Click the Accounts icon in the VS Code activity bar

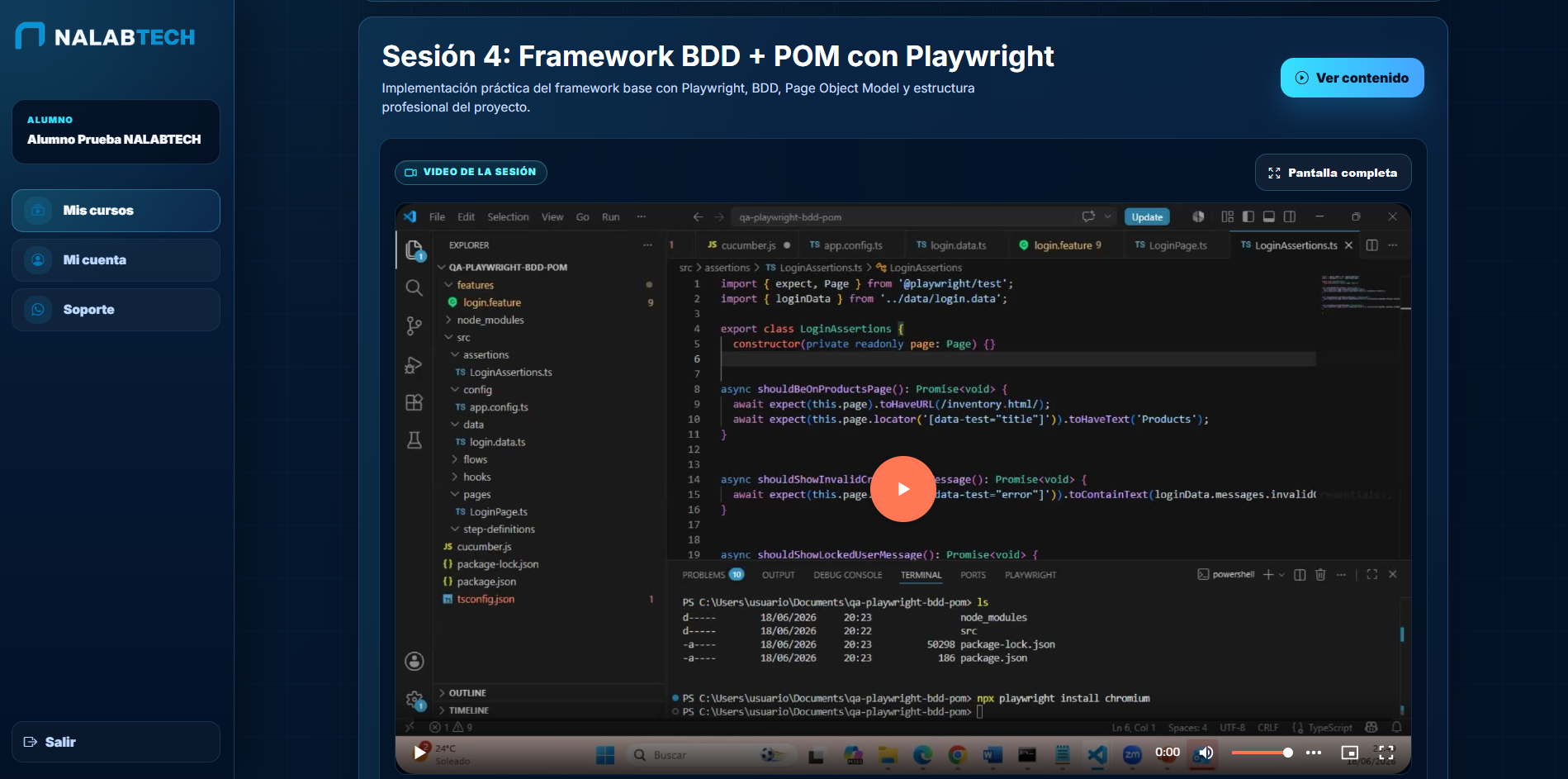(x=415, y=661)
